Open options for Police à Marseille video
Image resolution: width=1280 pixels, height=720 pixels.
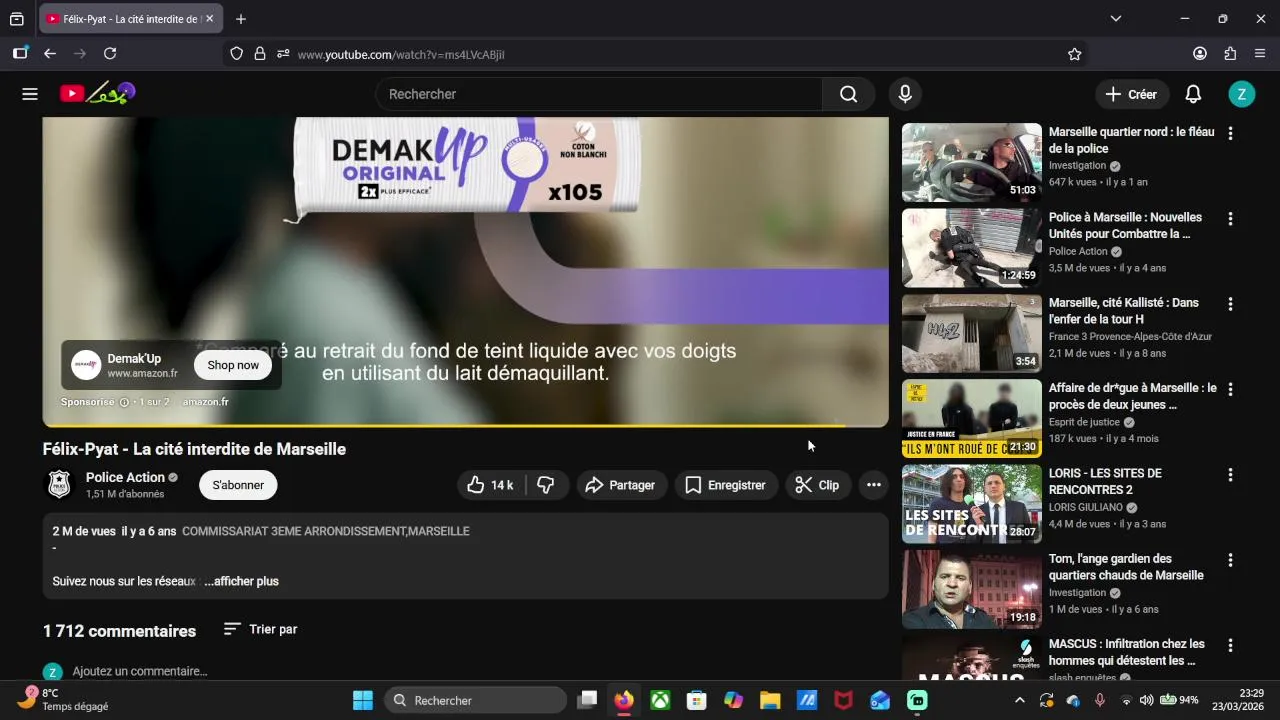(1230, 218)
